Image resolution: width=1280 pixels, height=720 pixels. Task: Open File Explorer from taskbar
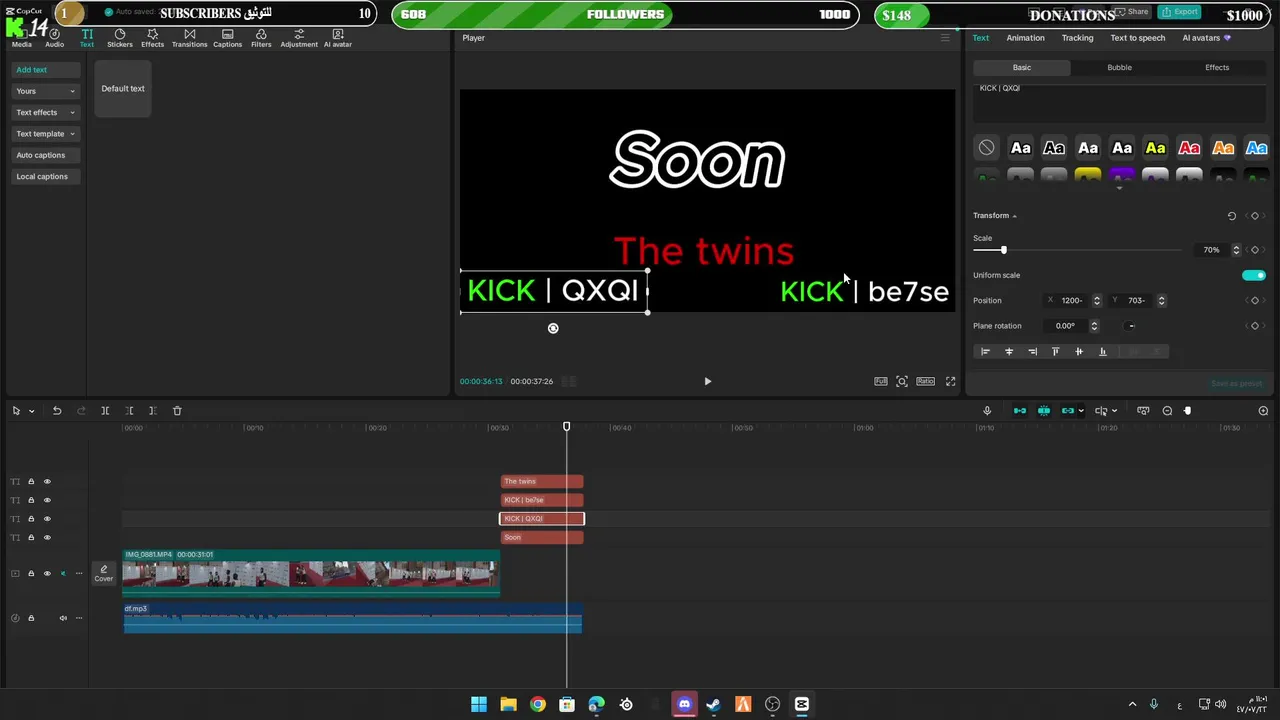pyautogui.click(x=508, y=704)
